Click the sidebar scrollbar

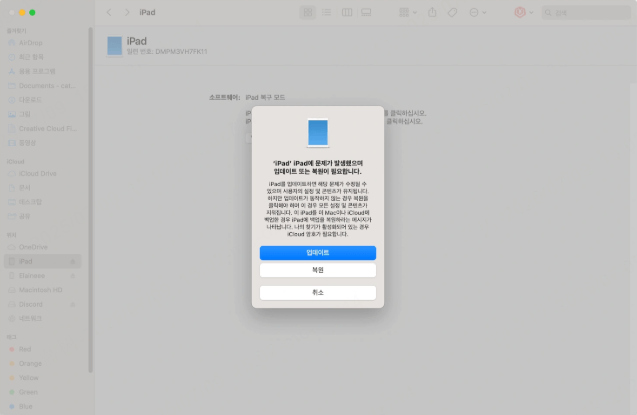click(90, 200)
